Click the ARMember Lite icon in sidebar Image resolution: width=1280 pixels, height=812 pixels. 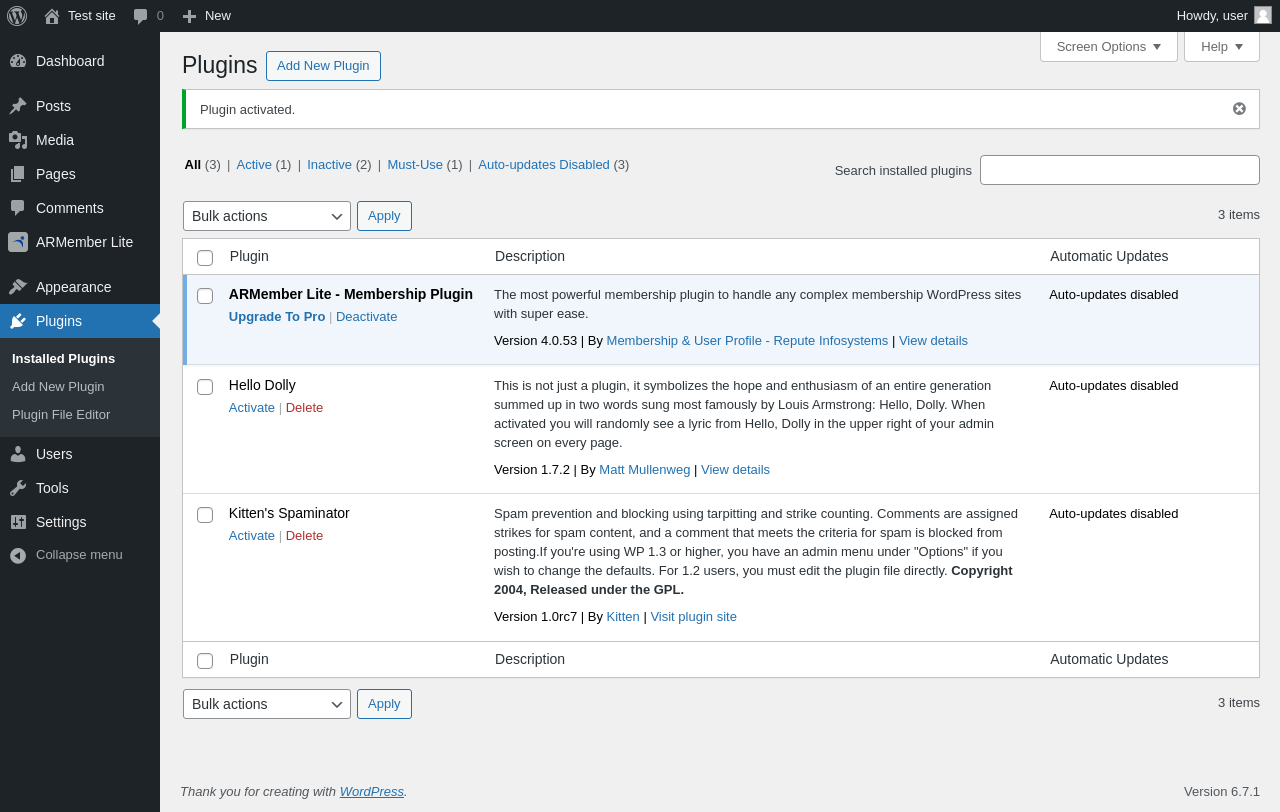tap(18, 242)
